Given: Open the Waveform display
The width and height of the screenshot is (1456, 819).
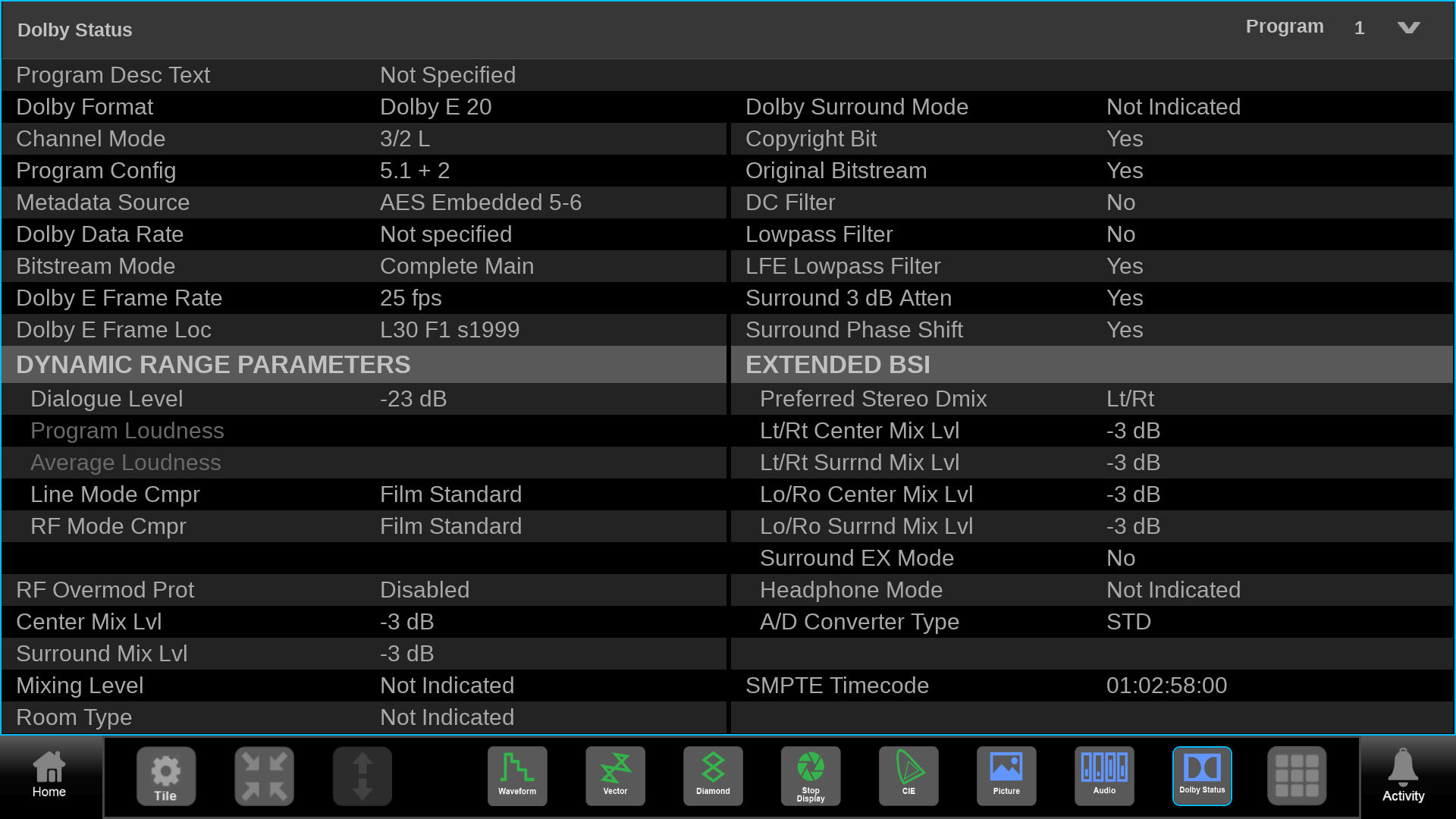Looking at the screenshot, I should click(x=517, y=775).
